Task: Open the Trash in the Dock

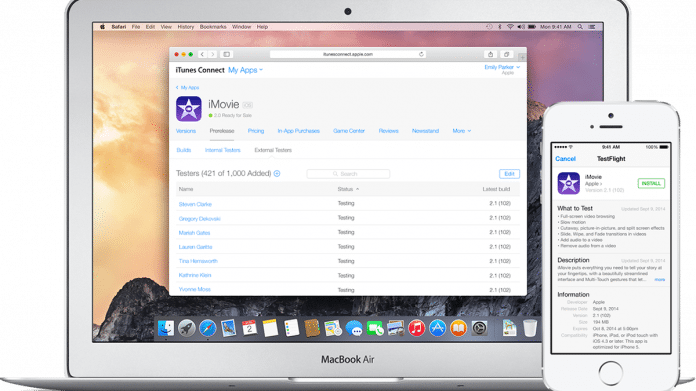Action: click(x=530, y=328)
